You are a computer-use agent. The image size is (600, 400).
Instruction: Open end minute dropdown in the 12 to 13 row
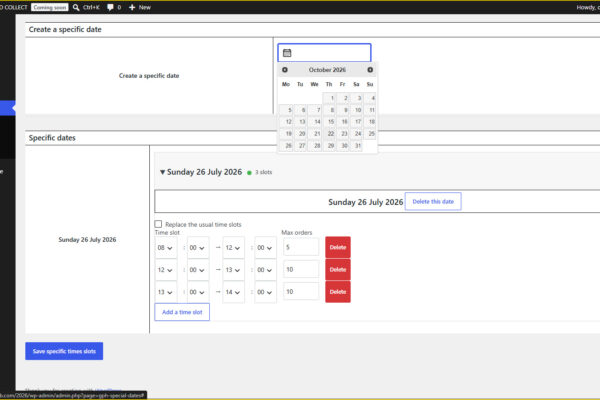tap(265, 270)
